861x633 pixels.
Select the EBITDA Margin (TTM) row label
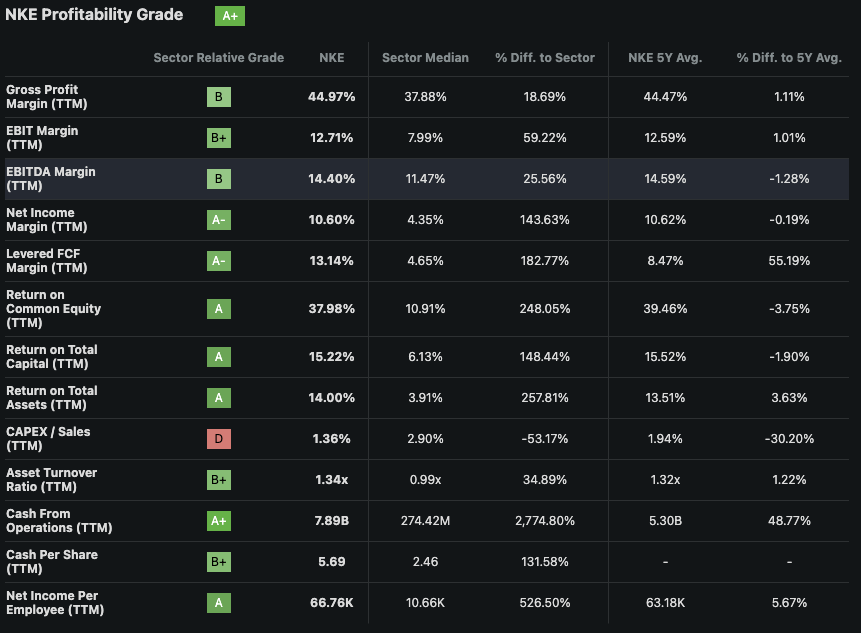pyautogui.click(x=50, y=179)
